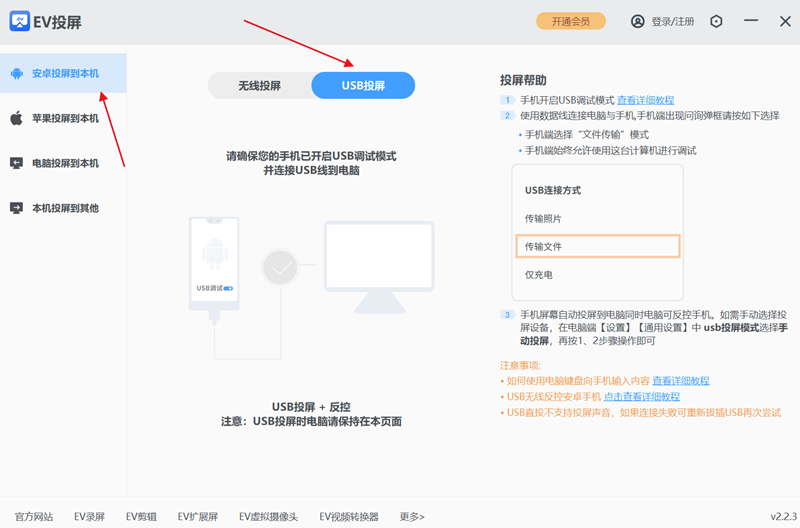The width and height of the screenshot is (800, 528).
Task: Minimize the EV投屏 window
Action: pyautogui.click(x=751, y=21)
